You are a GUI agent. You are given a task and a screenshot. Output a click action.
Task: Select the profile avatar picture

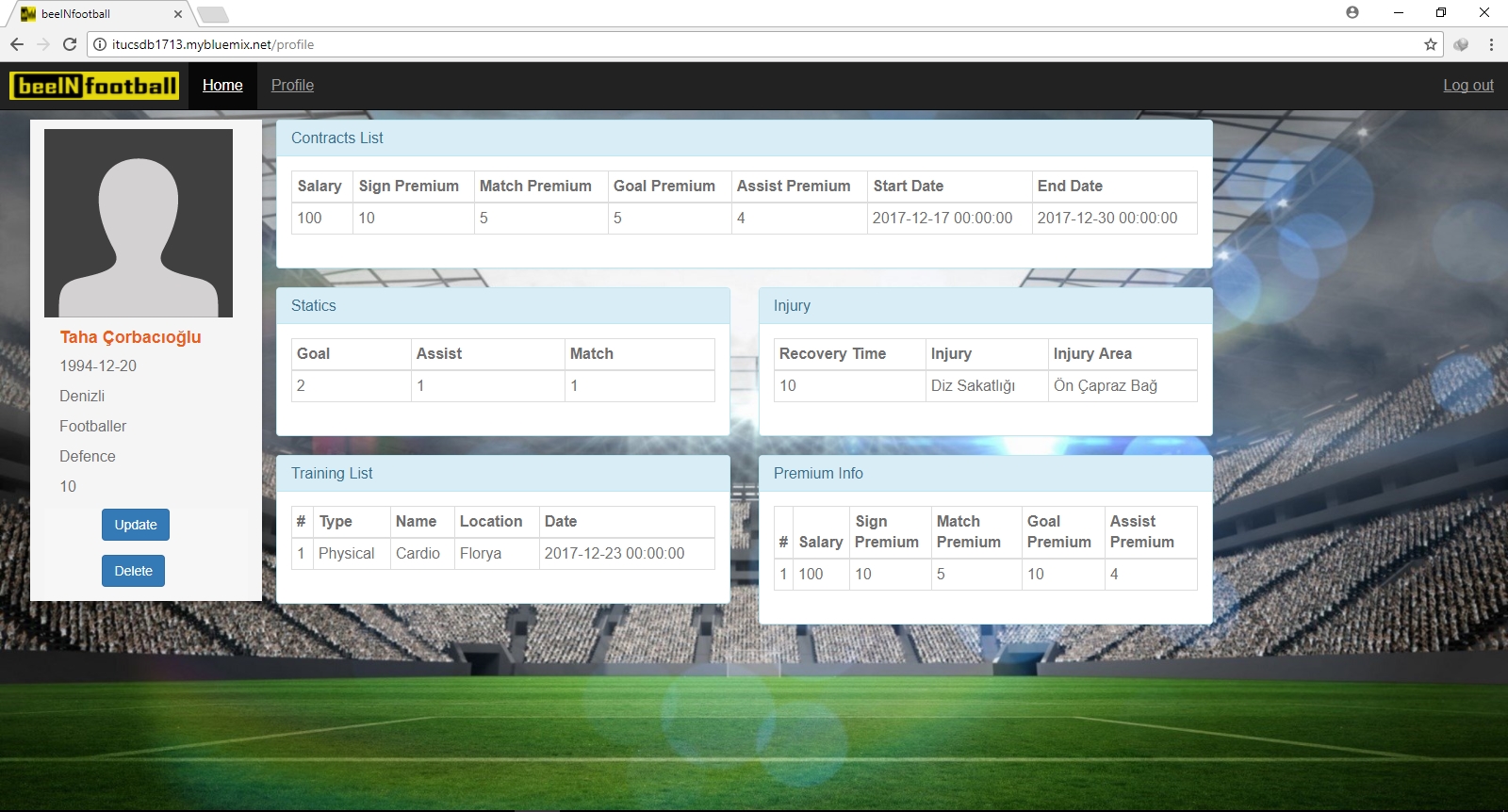(139, 223)
